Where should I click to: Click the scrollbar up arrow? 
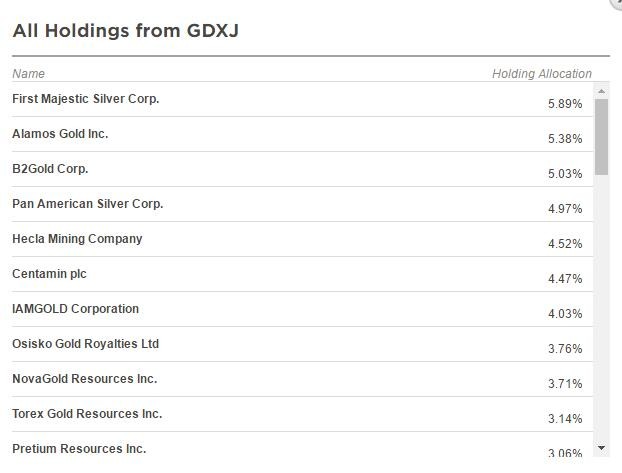pos(601,91)
